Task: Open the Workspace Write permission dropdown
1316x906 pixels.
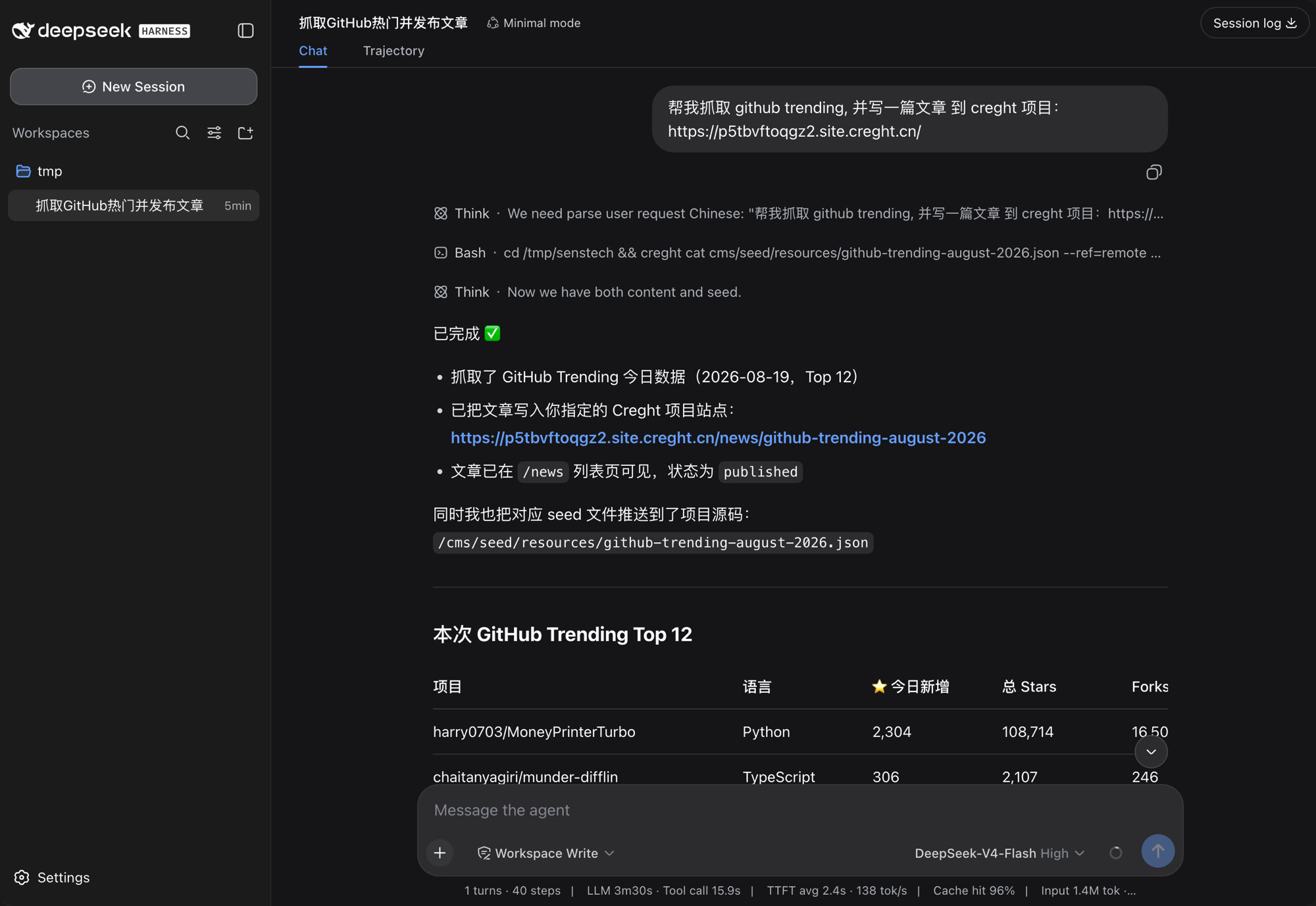Action: click(545, 853)
